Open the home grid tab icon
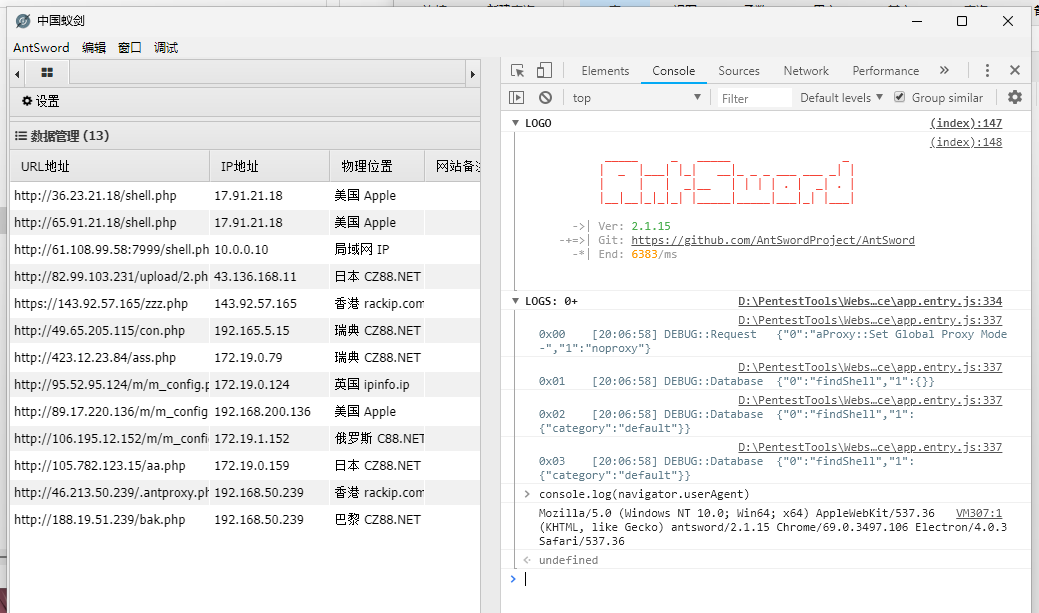Image resolution: width=1039 pixels, height=613 pixels. pos(47,73)
